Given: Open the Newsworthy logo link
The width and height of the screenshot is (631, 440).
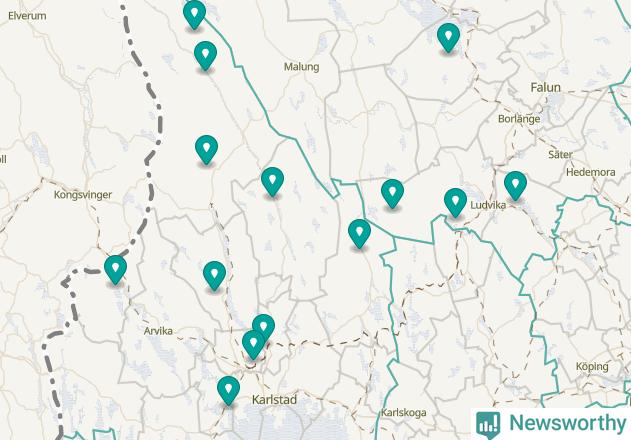Looking at the screenshot, I should pyautogui.click(x=551, y=424).
